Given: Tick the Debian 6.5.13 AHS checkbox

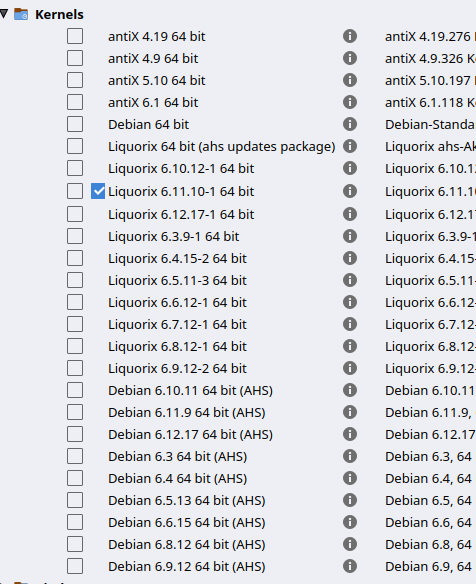Looking at the screenshot, I should (75, 500).
